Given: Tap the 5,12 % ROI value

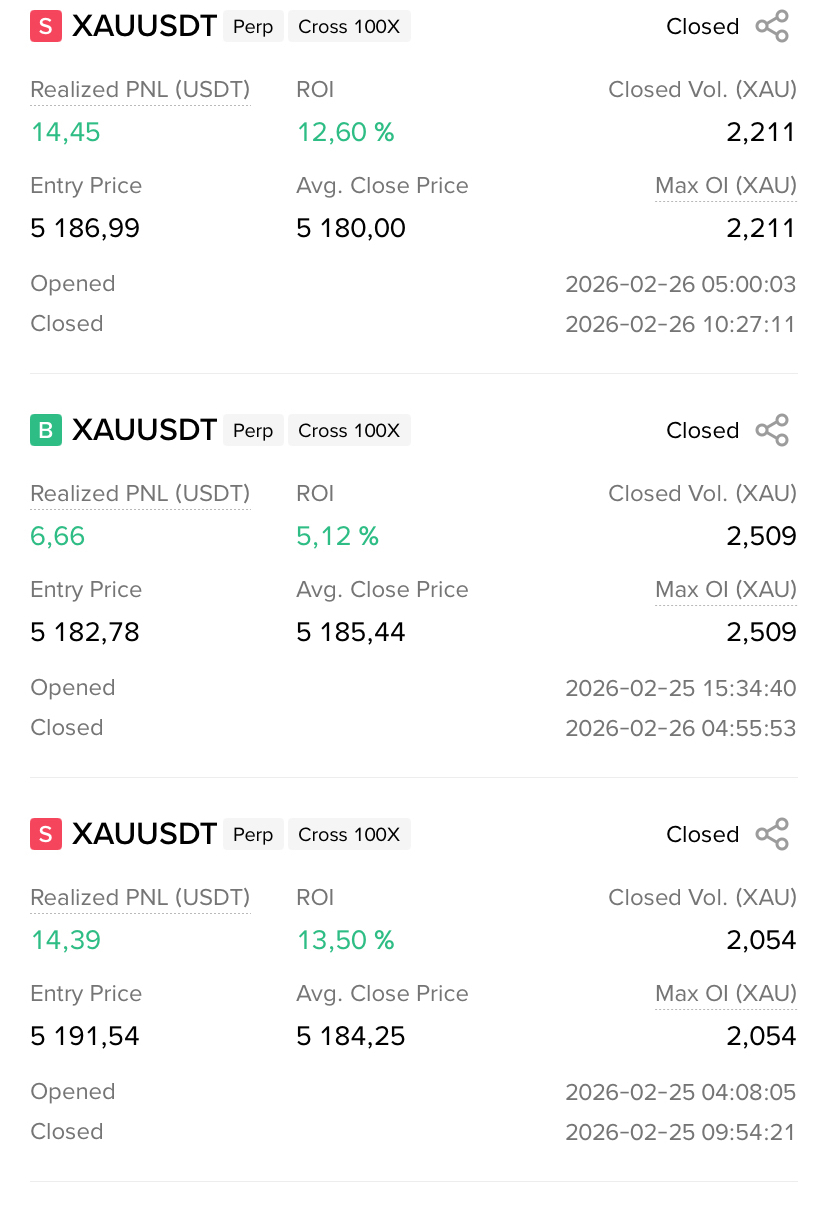Looking at the screenshot, I should coord(337,537).
